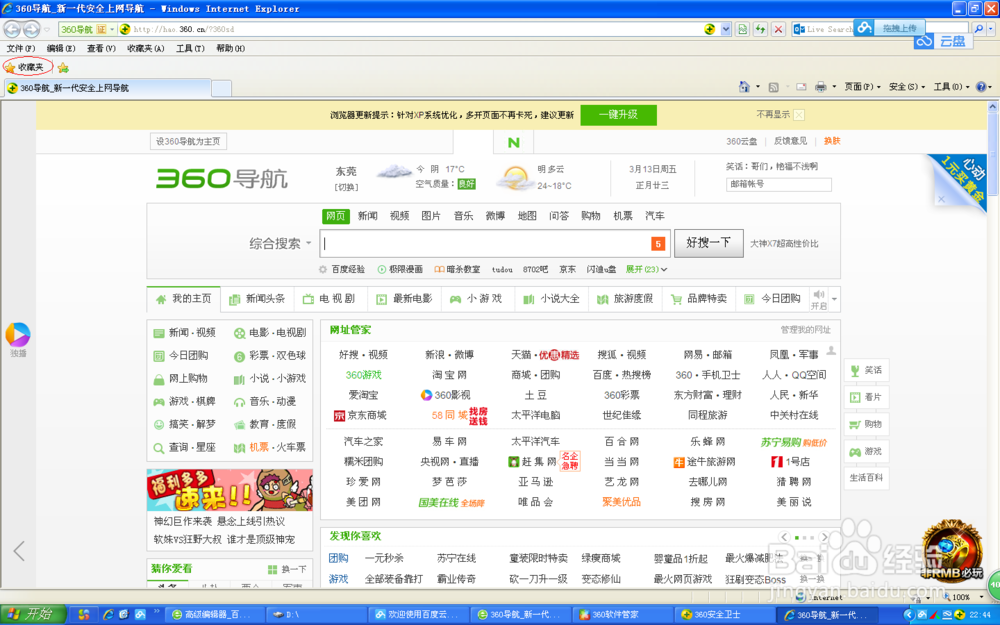Image resolution: width=1000 pixels, height=625 pixels.
Task: Open the 帮助(H) menu
Action: 230,48
